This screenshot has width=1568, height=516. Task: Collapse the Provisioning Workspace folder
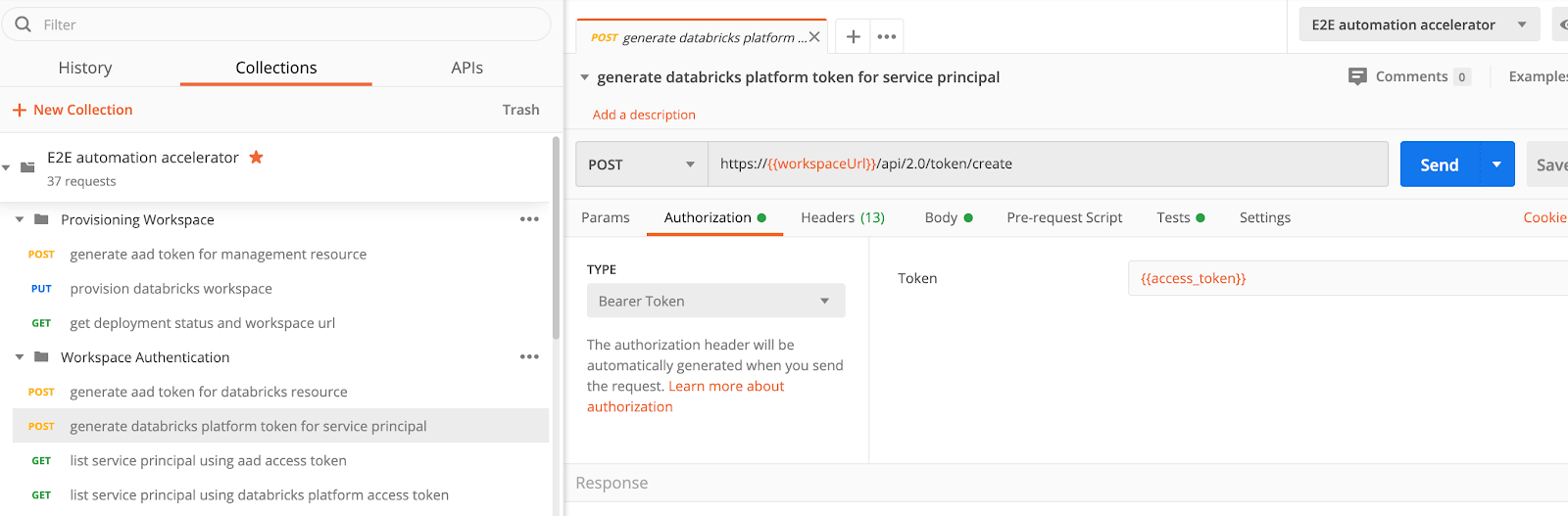[20, 219]
